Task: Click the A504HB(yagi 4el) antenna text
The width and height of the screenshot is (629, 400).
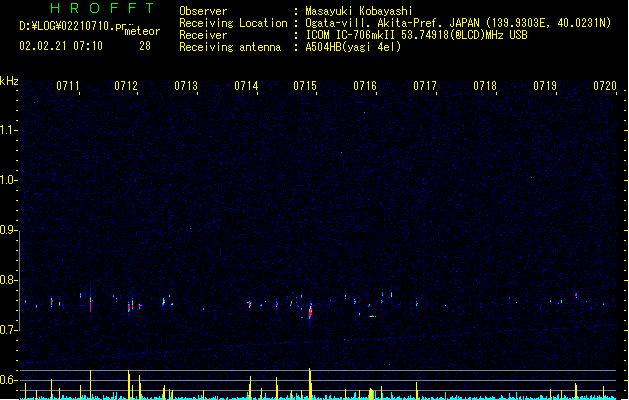Action: pos(353,47)
